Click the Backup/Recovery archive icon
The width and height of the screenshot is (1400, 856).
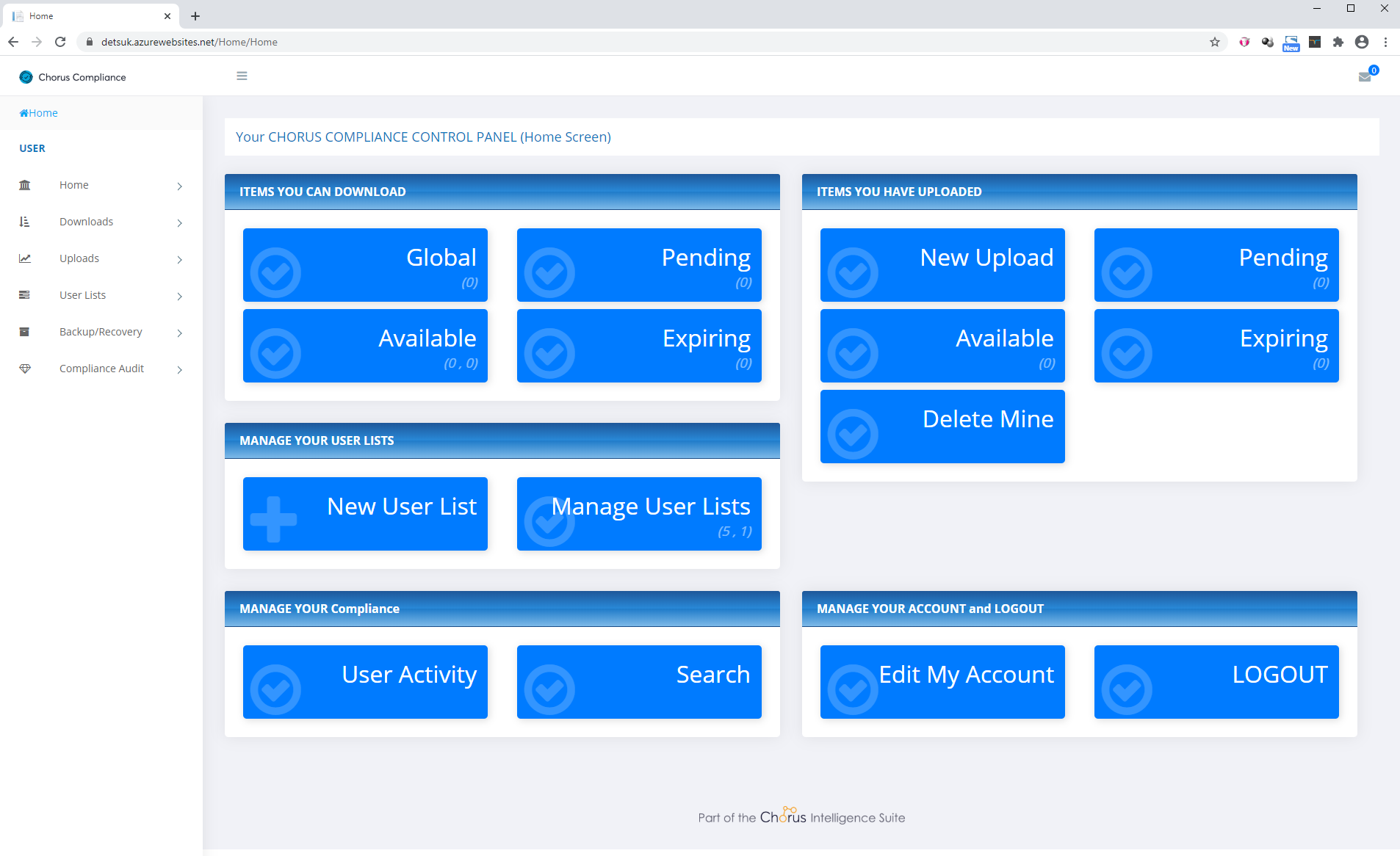point(25,332)
